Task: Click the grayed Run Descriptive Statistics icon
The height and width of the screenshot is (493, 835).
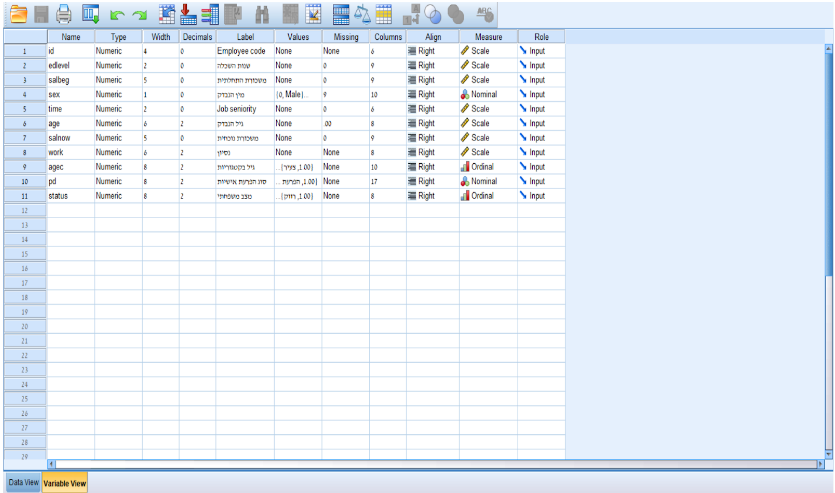Action: [x=233, y=14]
